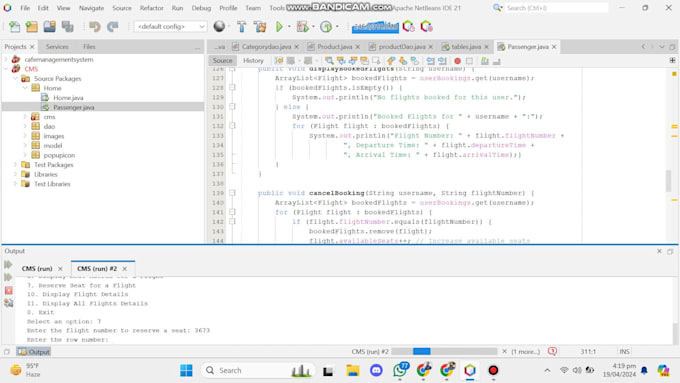The image size is (680, 383).
Task: Click the red Start Macro Recording icon
Action: 458,61
